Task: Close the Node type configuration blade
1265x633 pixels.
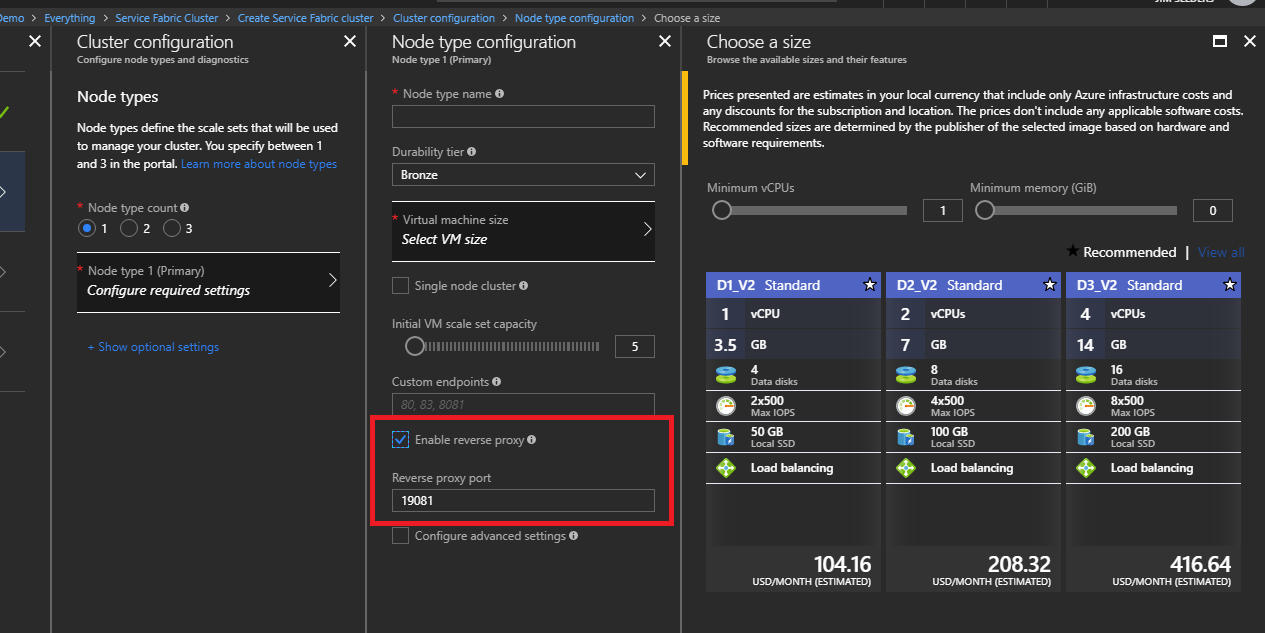Action: point(665,41)
